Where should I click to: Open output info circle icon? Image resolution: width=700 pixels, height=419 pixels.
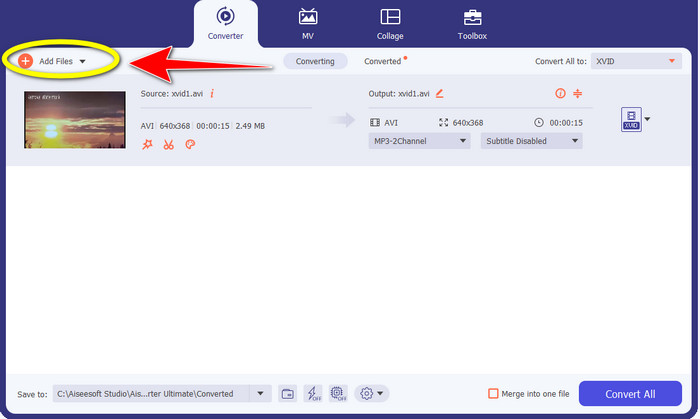coord(560,93)
